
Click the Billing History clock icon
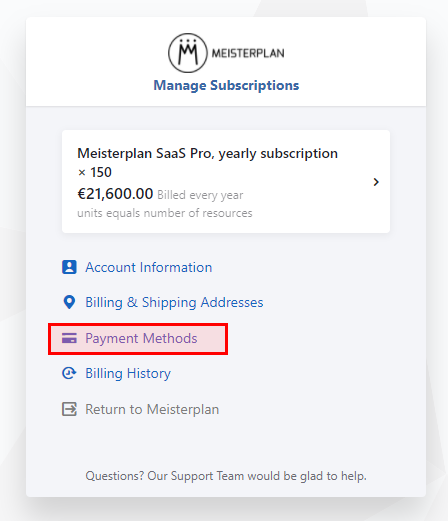pyautogui.click(x=69, y=373)
